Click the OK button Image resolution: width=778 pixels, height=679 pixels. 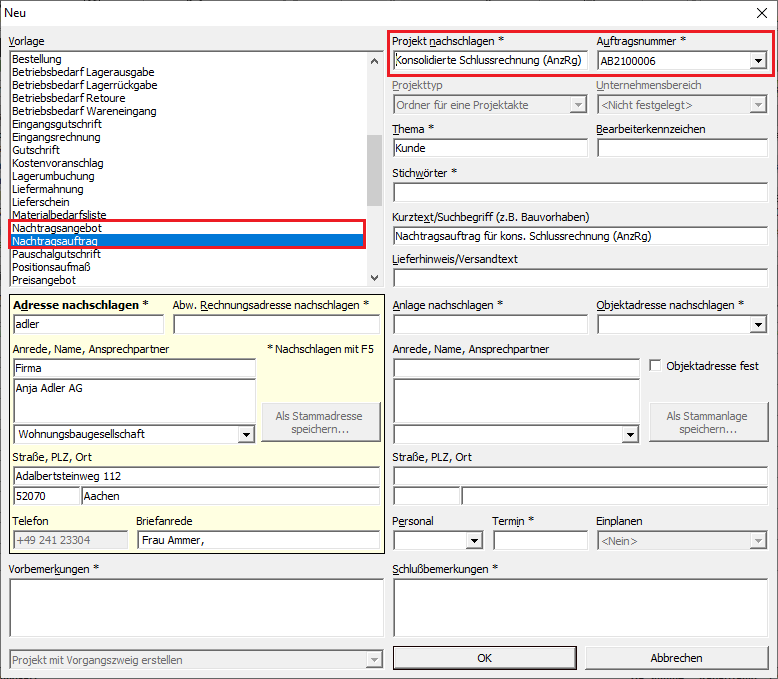(484, 658)
